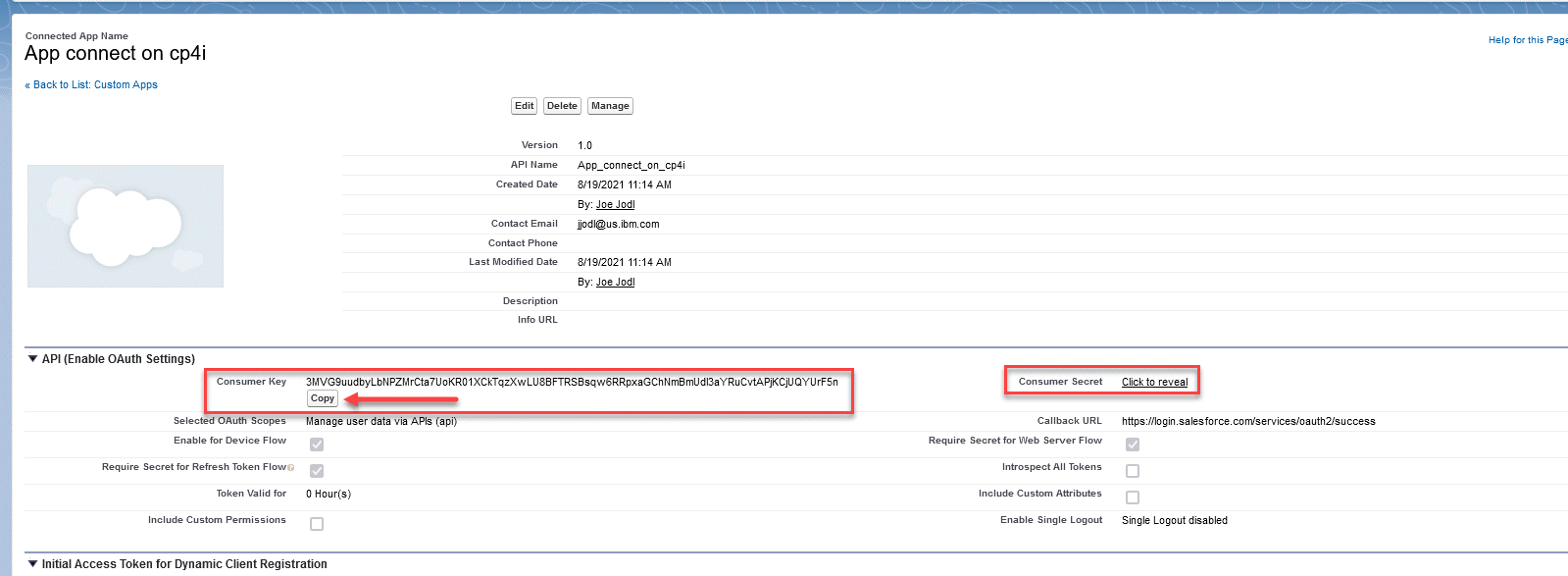Toggle Require Secret for Web Server Flow
The image size is (1568, 576).
point(1133,445)
